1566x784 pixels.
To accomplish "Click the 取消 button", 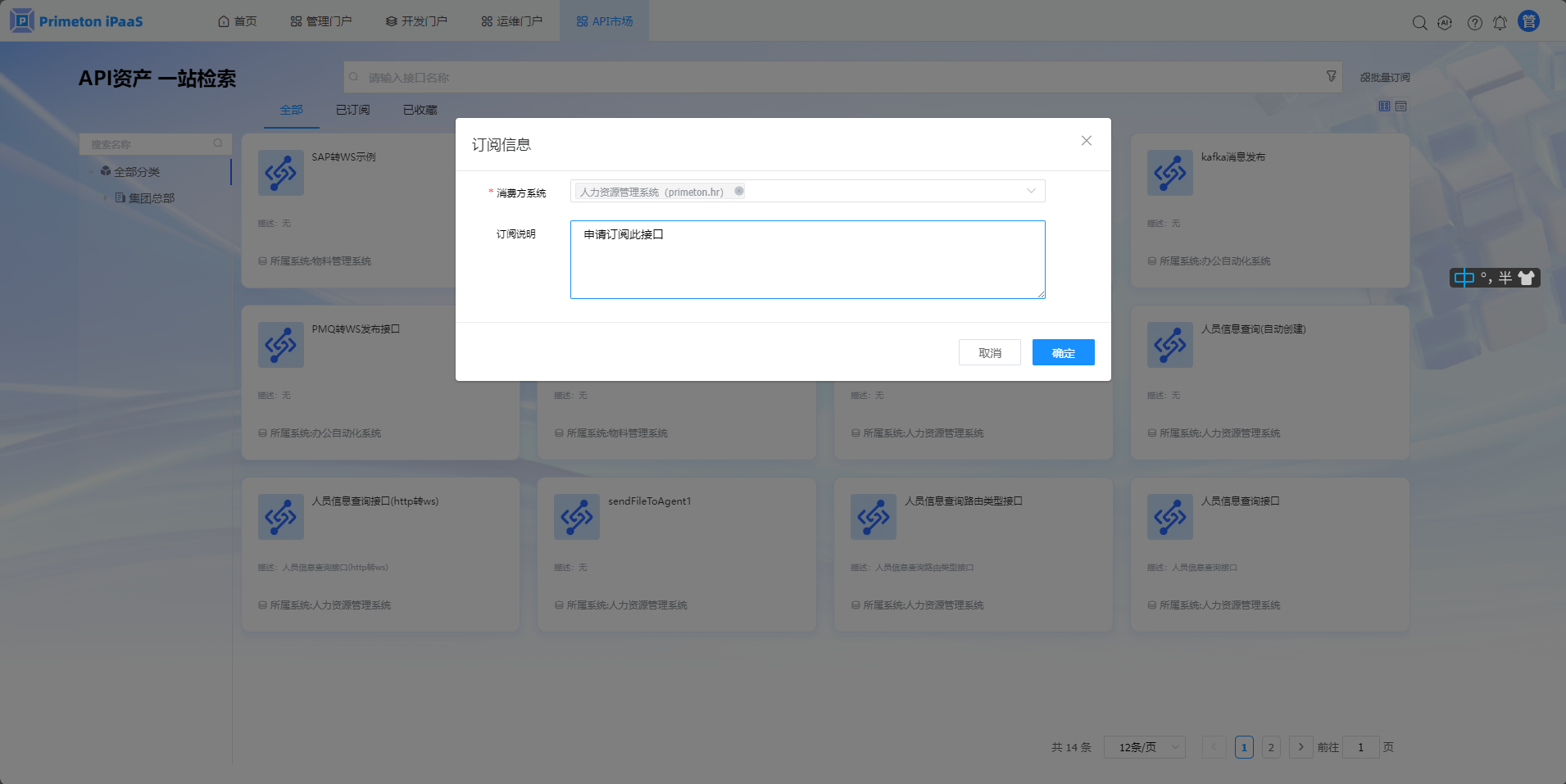I will [x=989, y=353].
